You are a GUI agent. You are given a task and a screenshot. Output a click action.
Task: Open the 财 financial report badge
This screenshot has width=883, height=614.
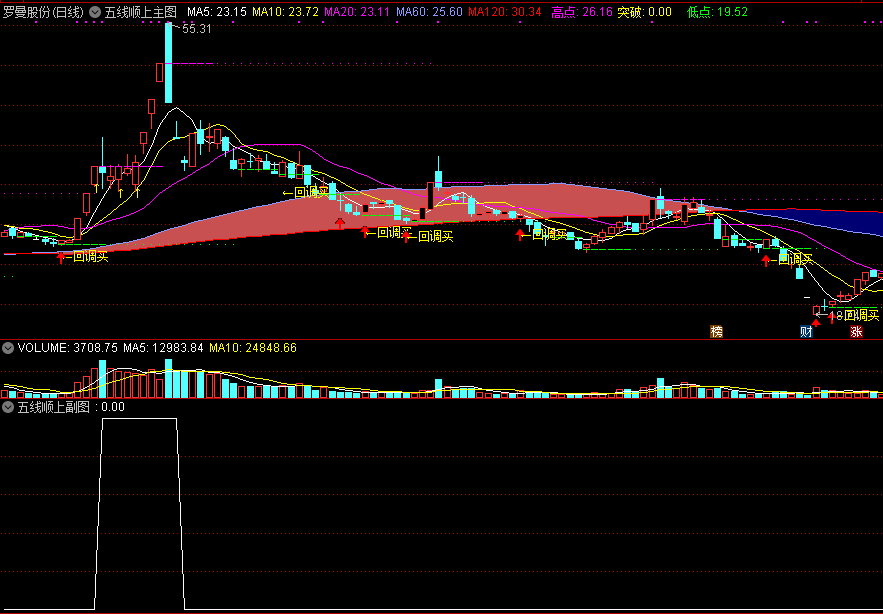point(806,332)
